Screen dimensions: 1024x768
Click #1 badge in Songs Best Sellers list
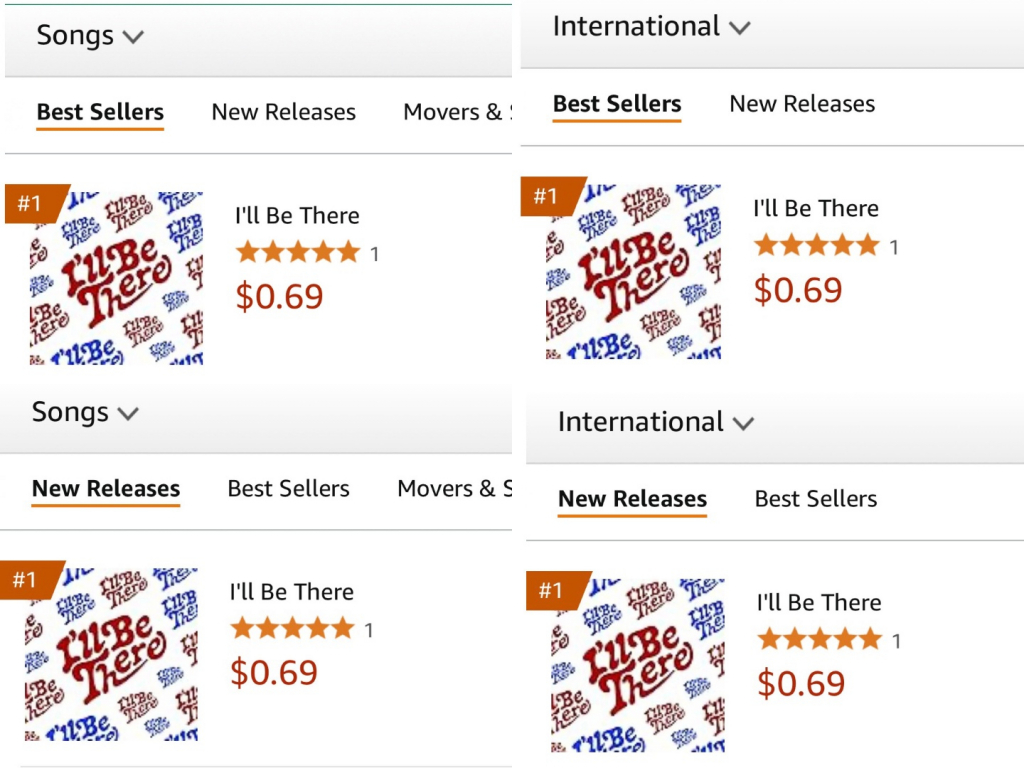[x=31, y=204]
